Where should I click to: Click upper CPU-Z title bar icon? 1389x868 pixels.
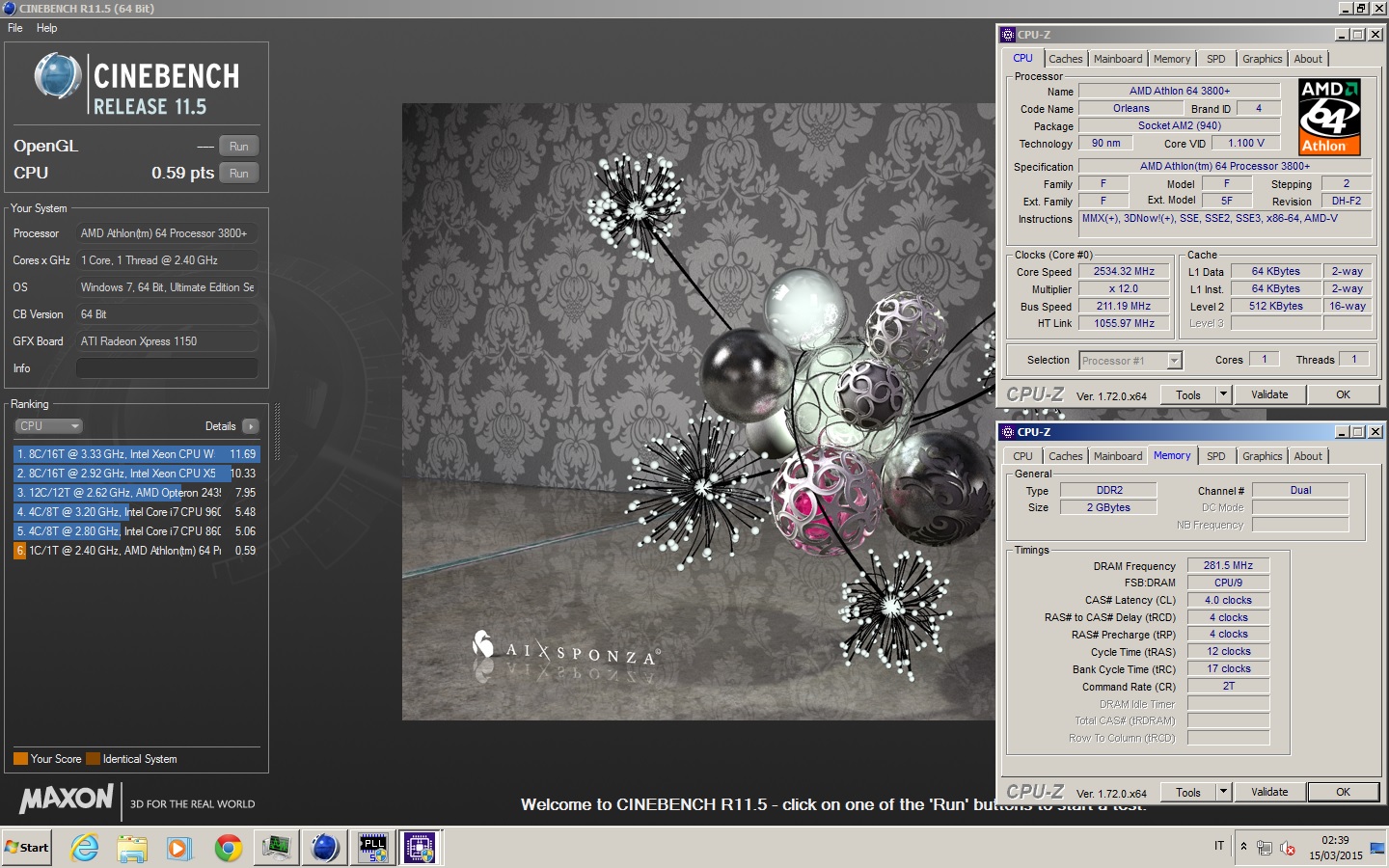tap(1008, 35)
